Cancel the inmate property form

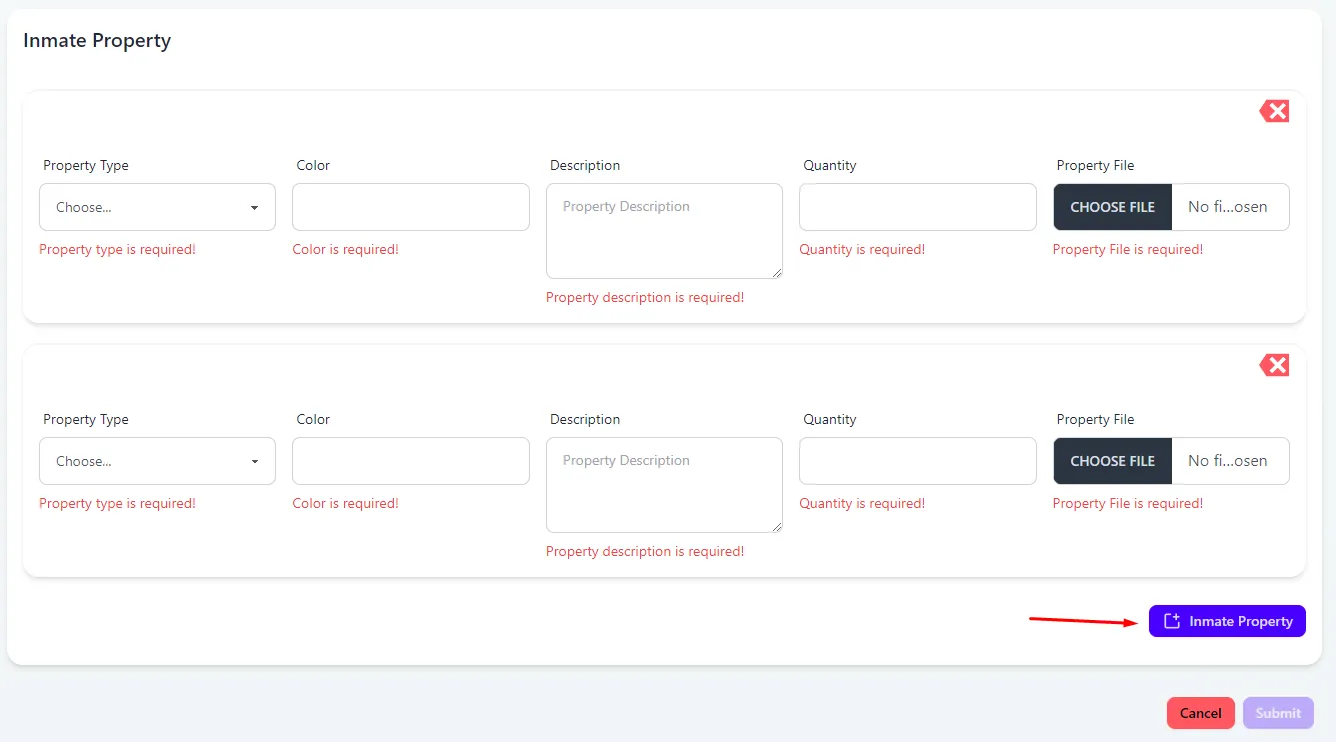(x=1200, y=713)
